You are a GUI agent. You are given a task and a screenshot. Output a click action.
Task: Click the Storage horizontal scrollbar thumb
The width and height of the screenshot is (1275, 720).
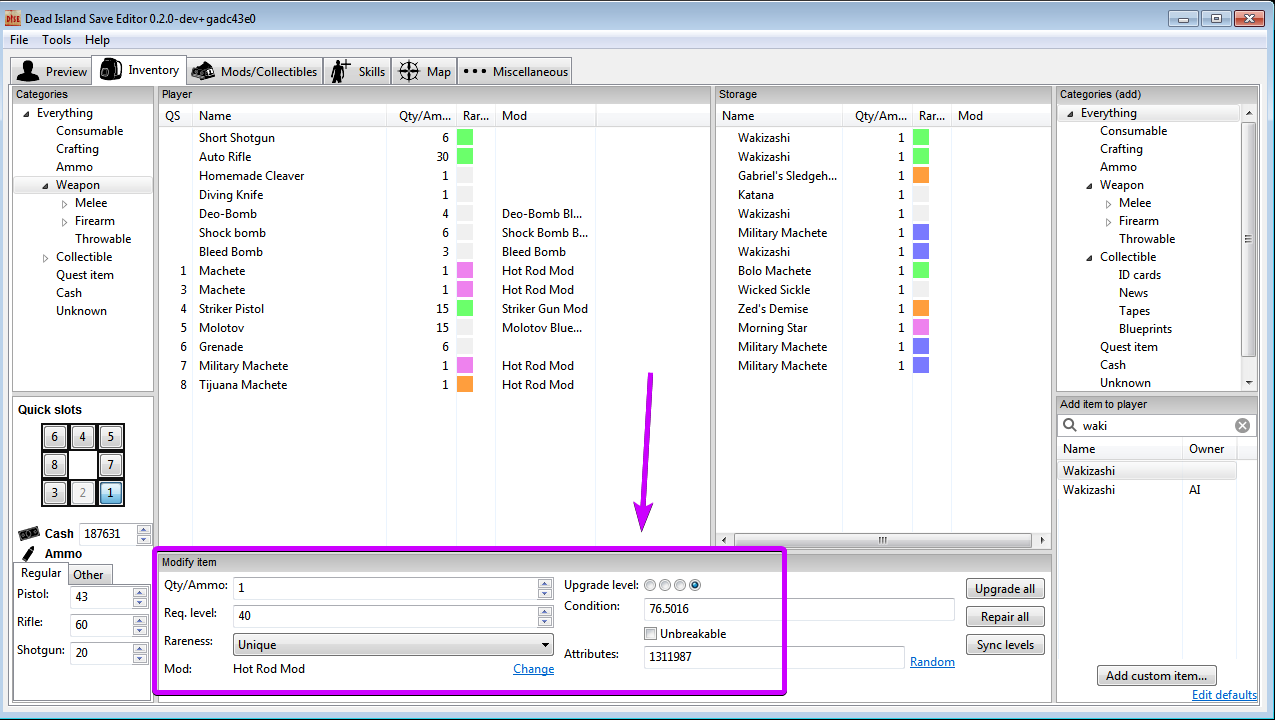click(883, 540)
